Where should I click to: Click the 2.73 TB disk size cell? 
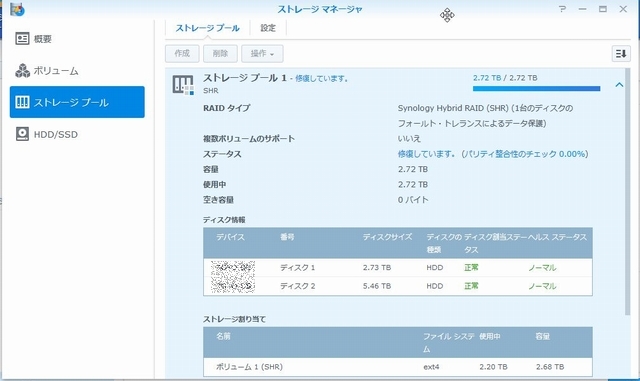(377, 267)
